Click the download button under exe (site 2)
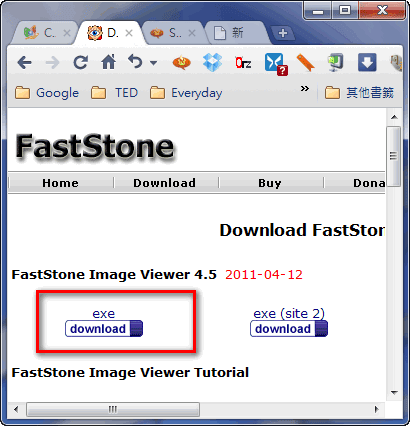Screen dimensions: 410x426 point(289,329)
